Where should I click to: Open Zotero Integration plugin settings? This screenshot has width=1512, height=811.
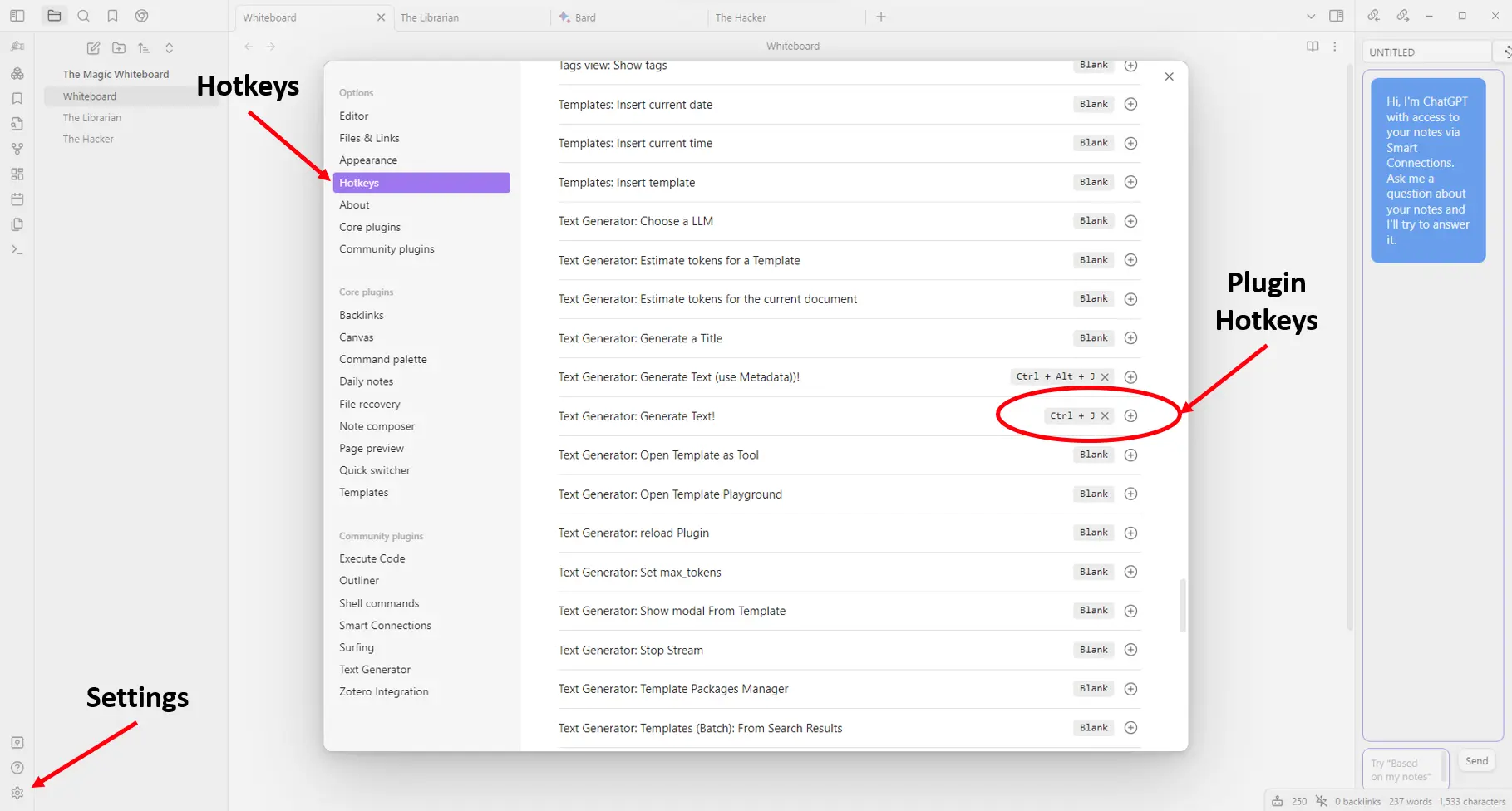coord(421,692)
